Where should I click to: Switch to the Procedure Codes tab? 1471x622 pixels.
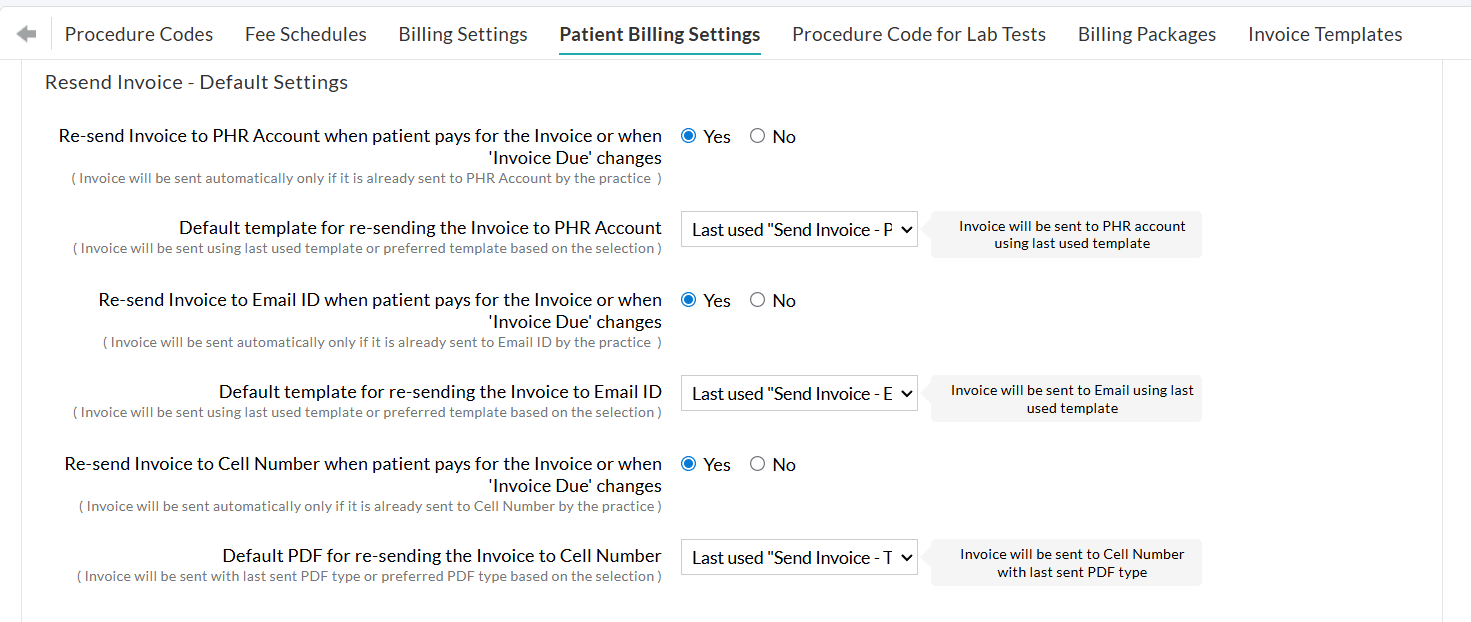click(x=138, y=33)
